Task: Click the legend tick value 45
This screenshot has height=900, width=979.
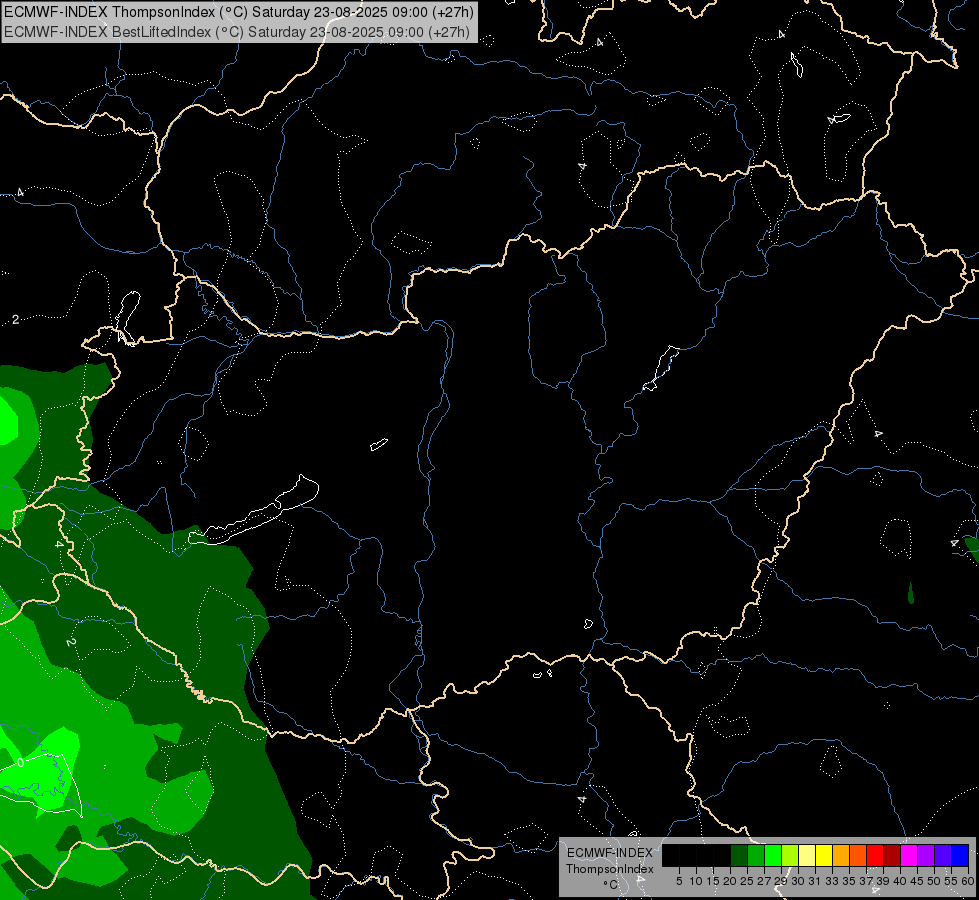Action: tap(917, 881)
